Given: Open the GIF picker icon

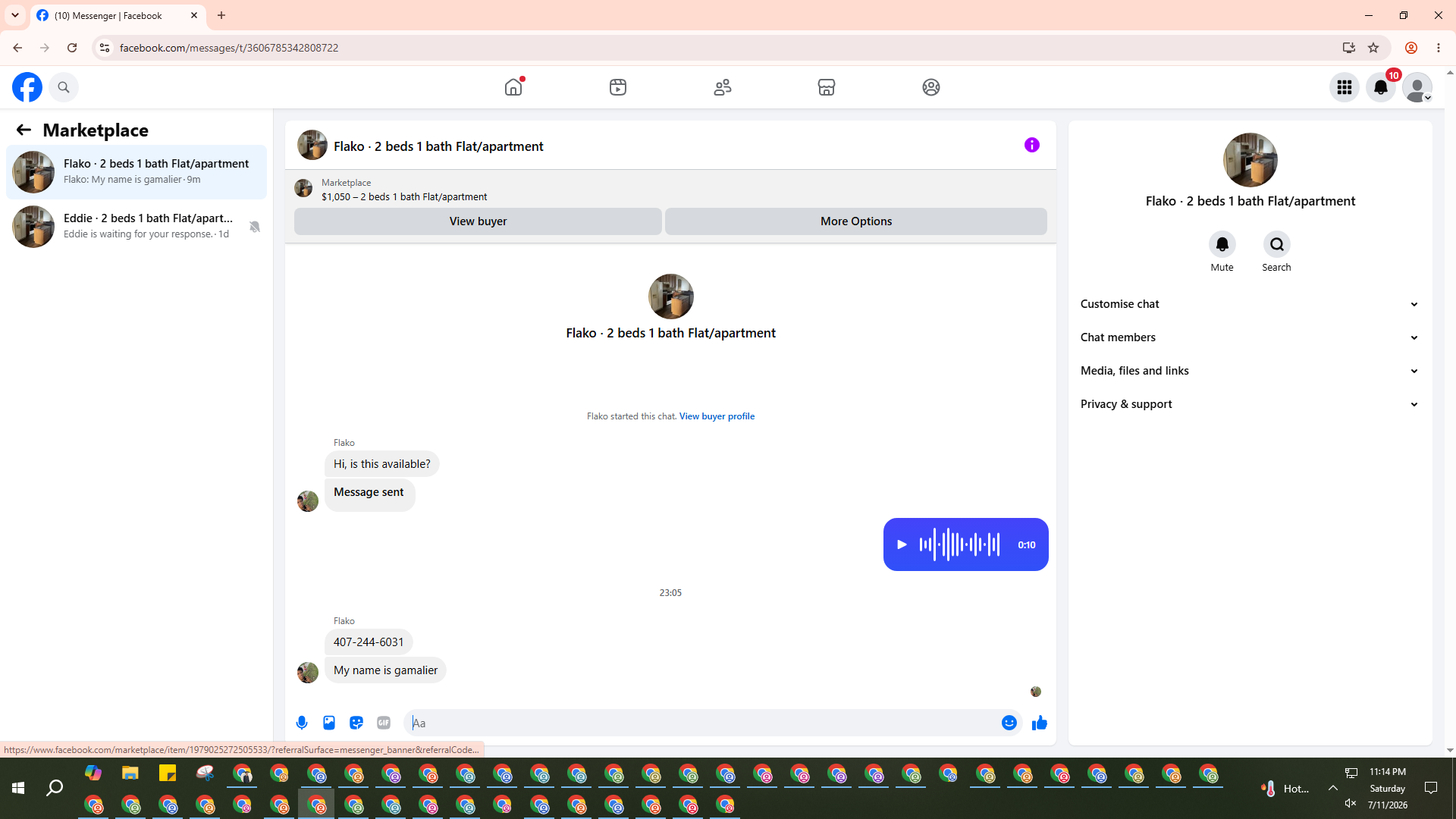Looking at the screenshot, I should tap(384, 723).
